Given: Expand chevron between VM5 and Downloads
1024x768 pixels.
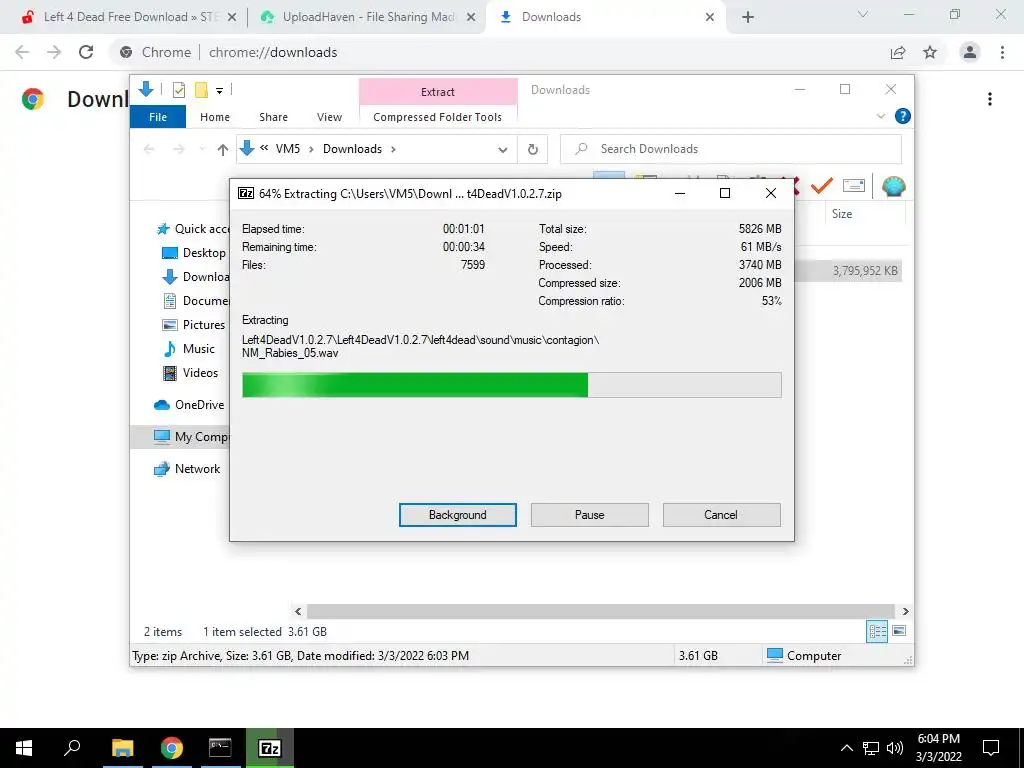Looking at the screenshot, I should tap(311, 149).
